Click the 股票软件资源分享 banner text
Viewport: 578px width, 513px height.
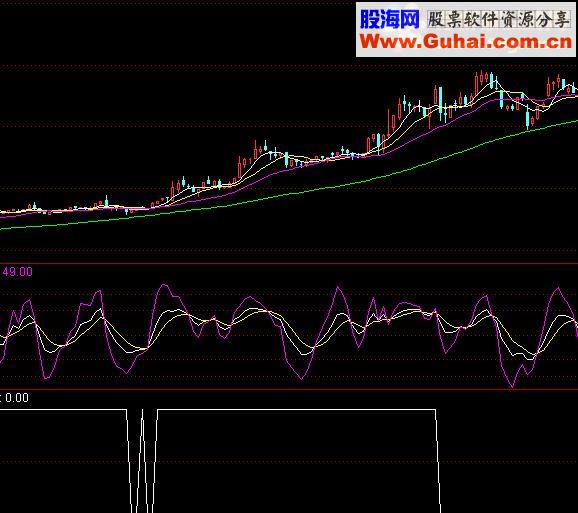[499, 19]
